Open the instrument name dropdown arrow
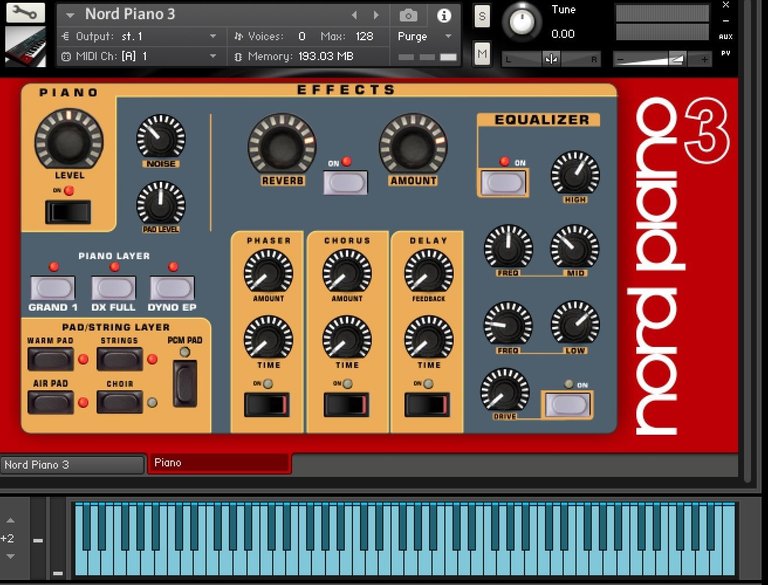The width and height of the screenshot is (768, 585). (x=70, y=15)
